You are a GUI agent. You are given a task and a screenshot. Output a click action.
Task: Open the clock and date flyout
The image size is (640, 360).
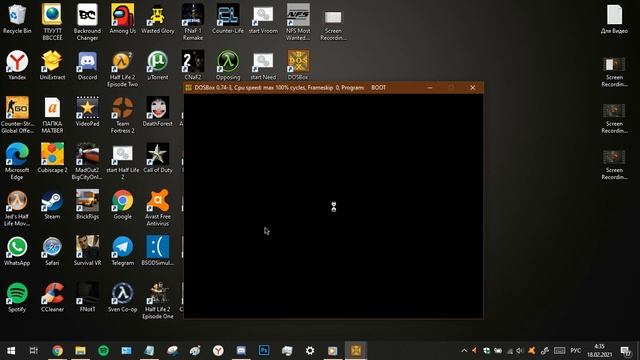tap(599, 351)
